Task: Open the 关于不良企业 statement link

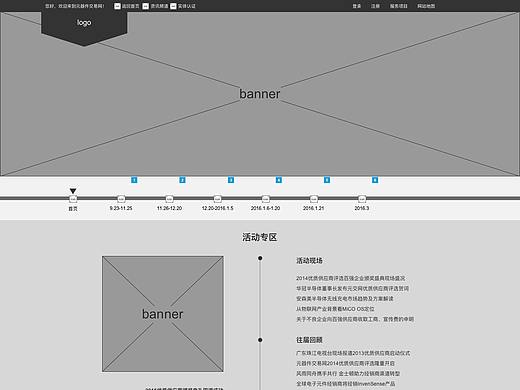Action: 355,319
